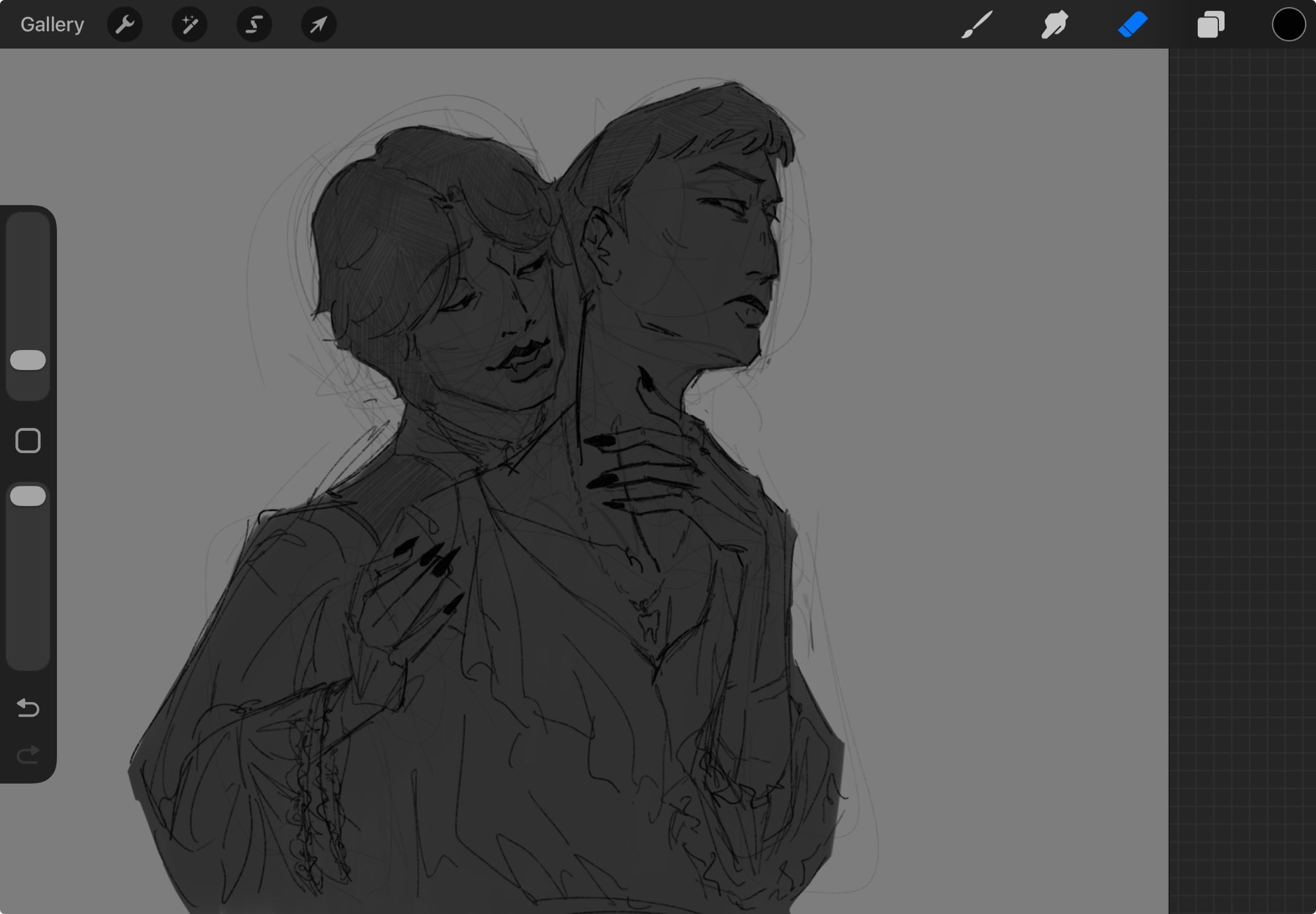Open the Gallery view

click(x=52, y=24)
